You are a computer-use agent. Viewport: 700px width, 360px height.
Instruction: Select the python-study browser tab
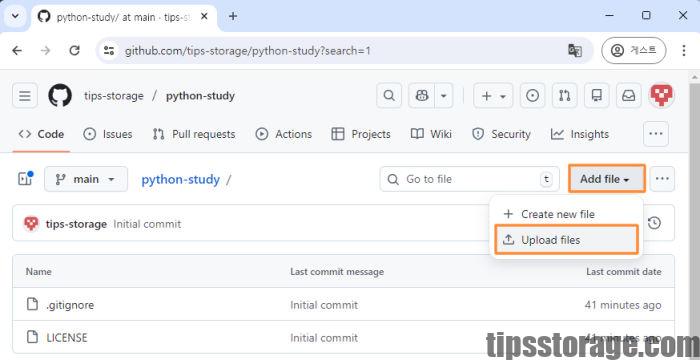[124, 17]
